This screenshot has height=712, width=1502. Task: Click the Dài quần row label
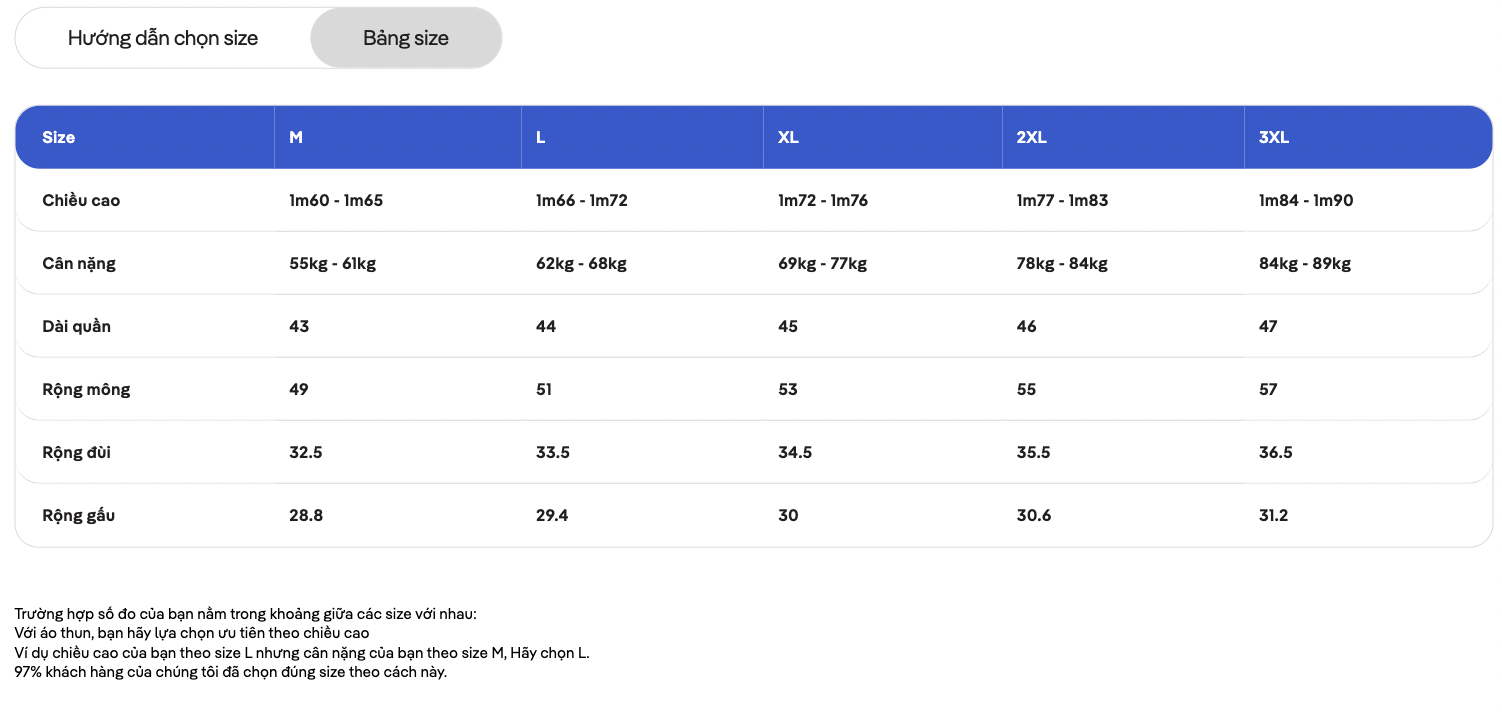point(77,326)
